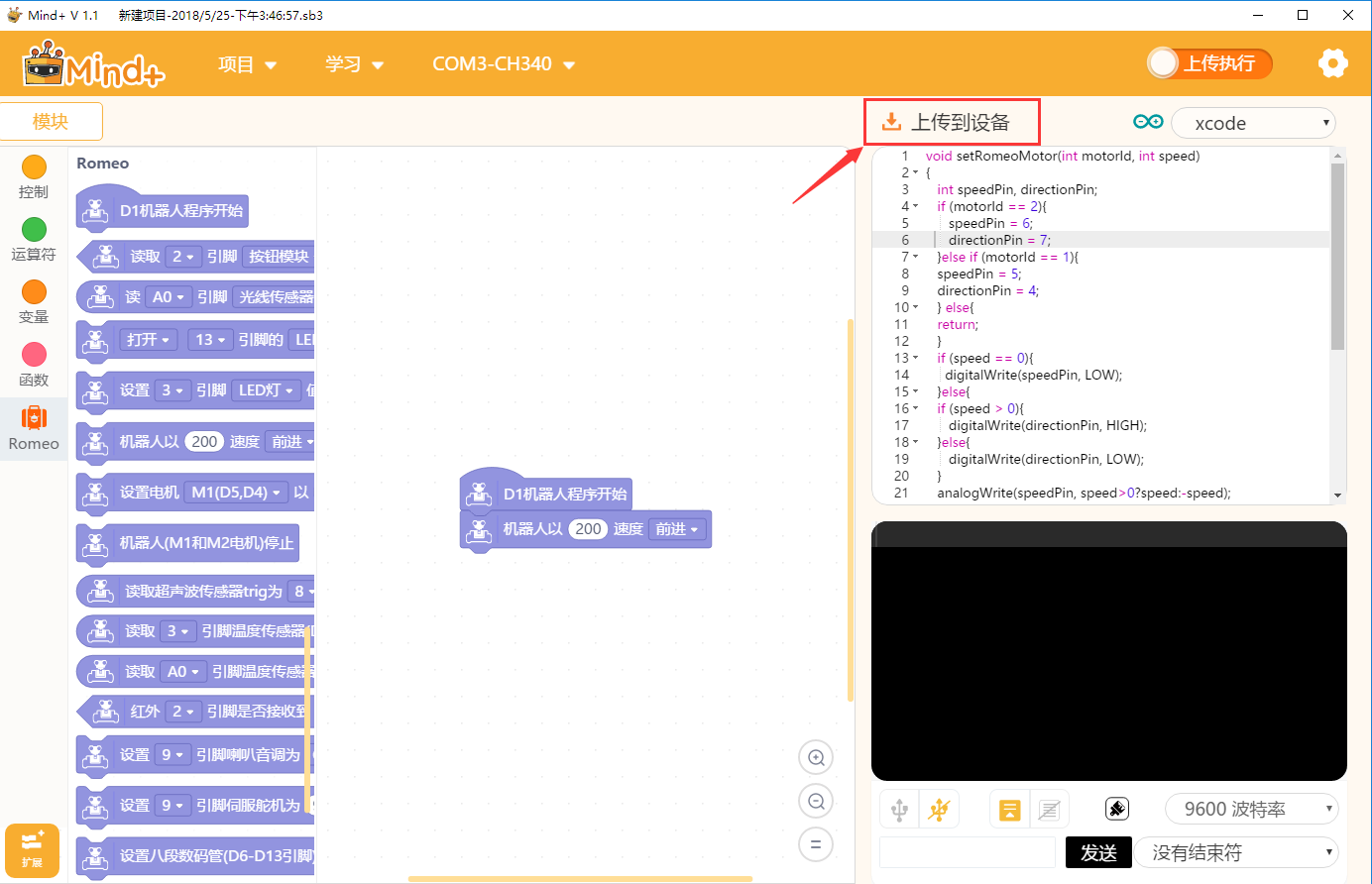The image size is (1372, 884).
Task: Disconnect serial with crossed-out USB icon
Action: (939, 810)
